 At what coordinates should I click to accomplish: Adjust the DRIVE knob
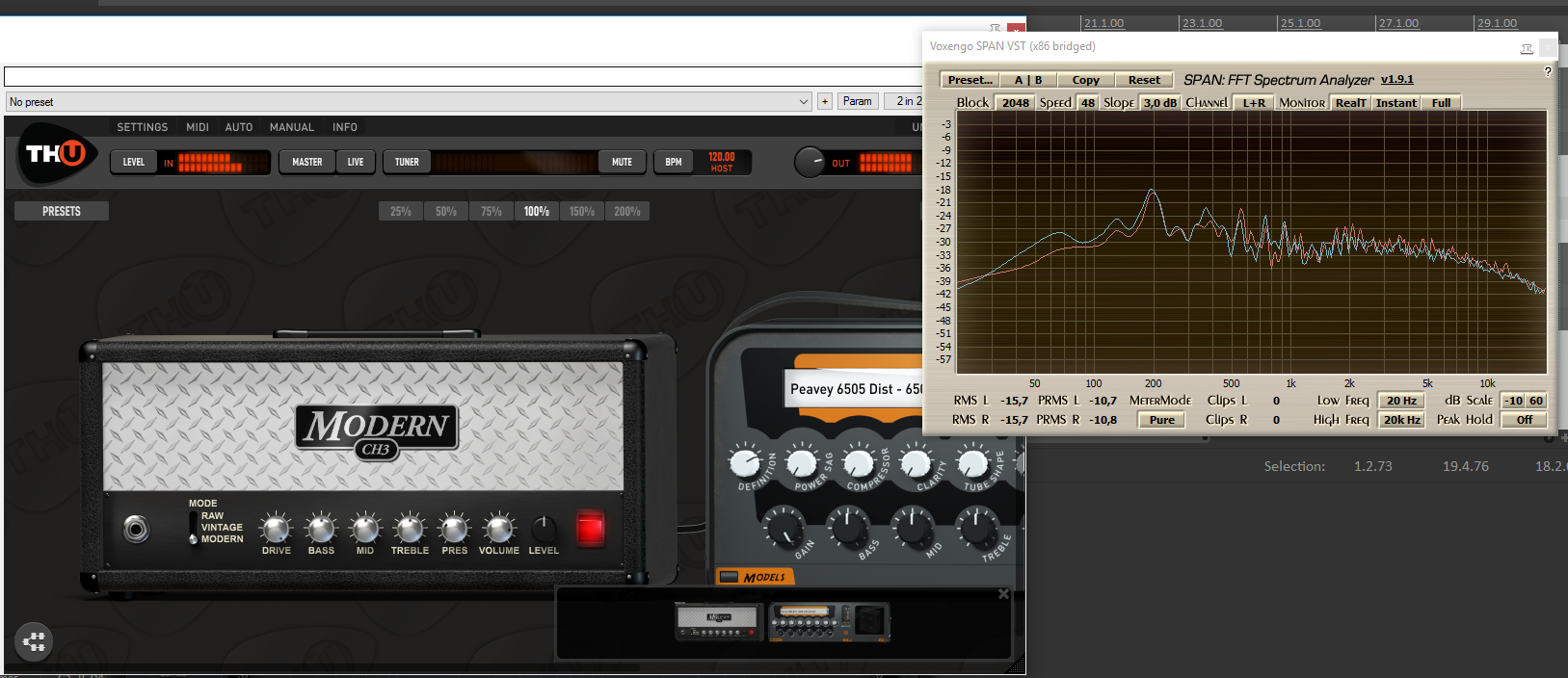click(276, 528)
